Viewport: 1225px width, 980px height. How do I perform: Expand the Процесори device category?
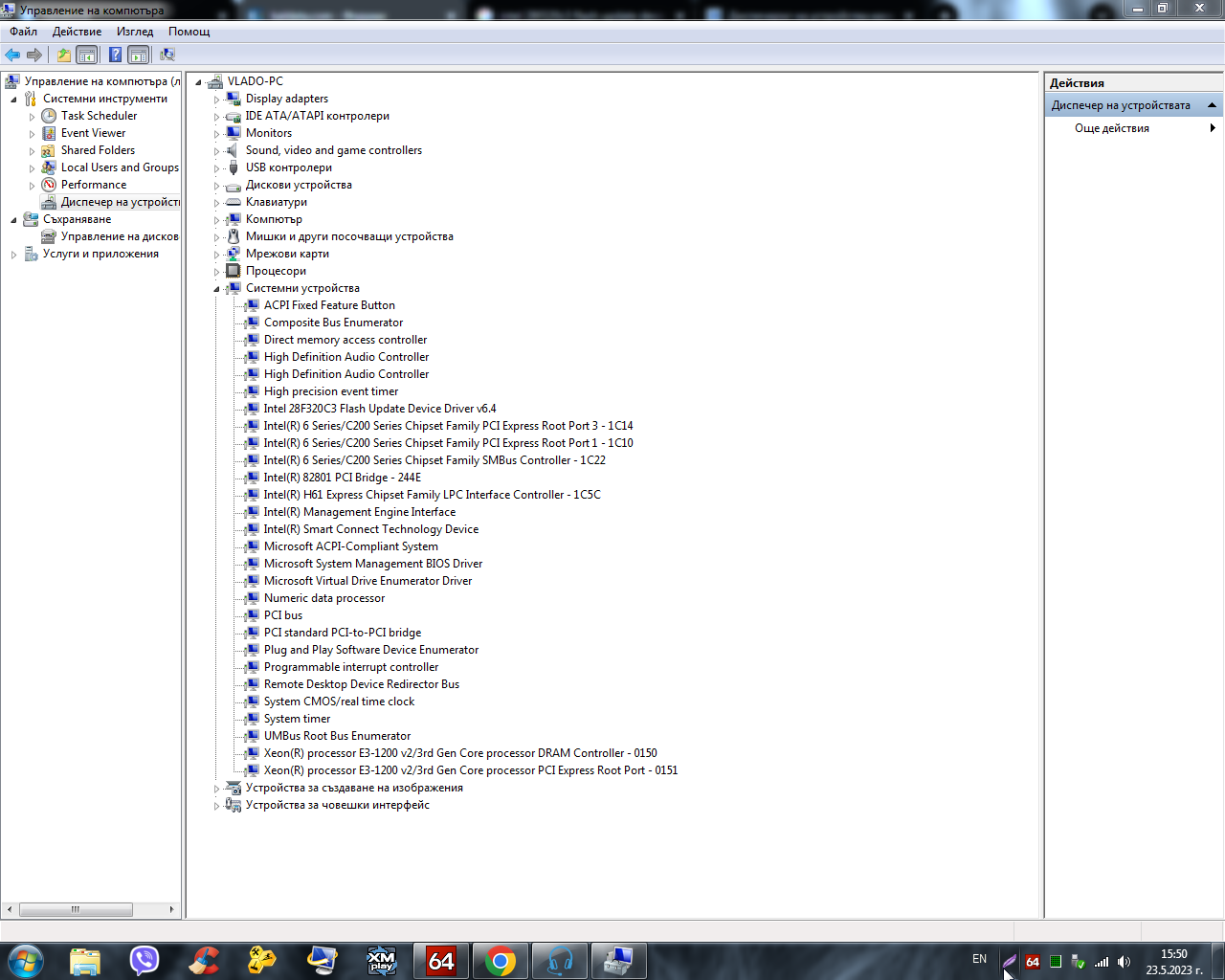pyautogui.click(x=217, y=272)
